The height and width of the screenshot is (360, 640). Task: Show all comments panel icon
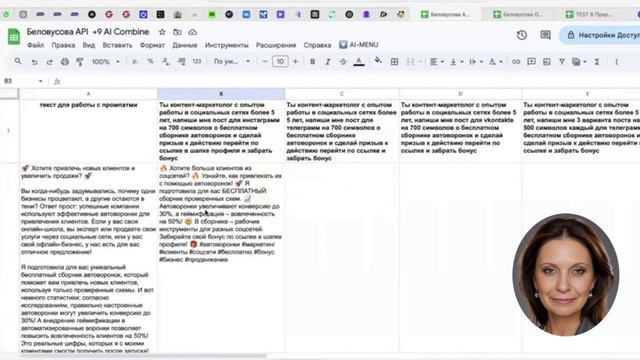point(545,35)
